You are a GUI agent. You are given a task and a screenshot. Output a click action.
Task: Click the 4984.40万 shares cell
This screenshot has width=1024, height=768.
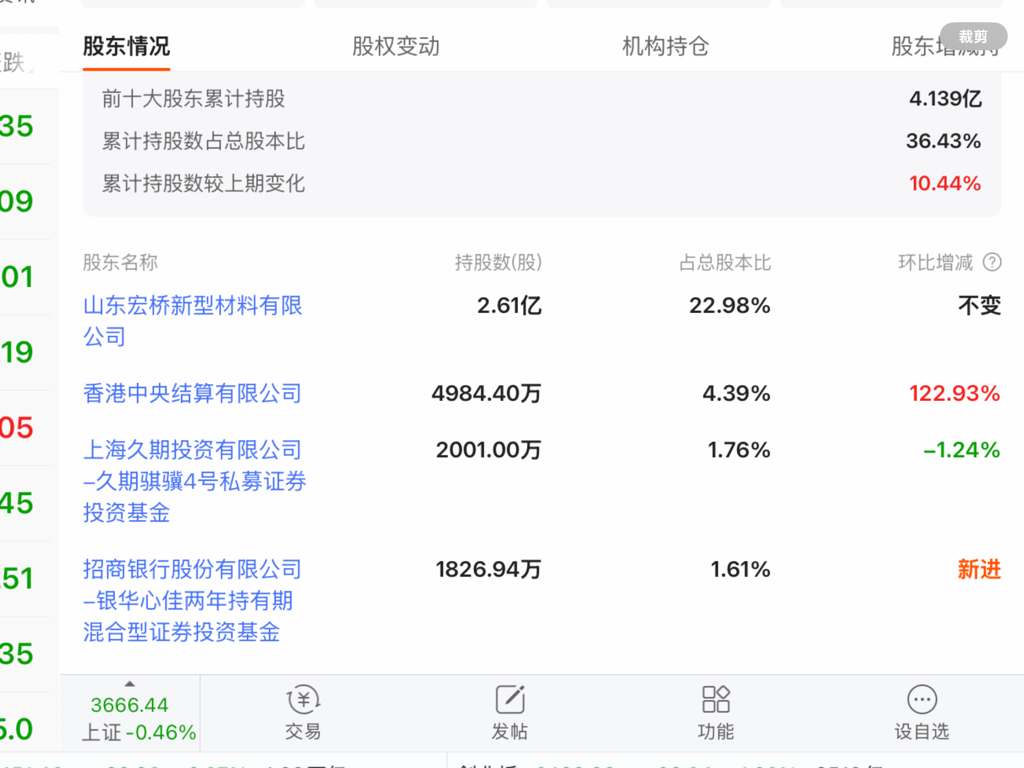487,393
